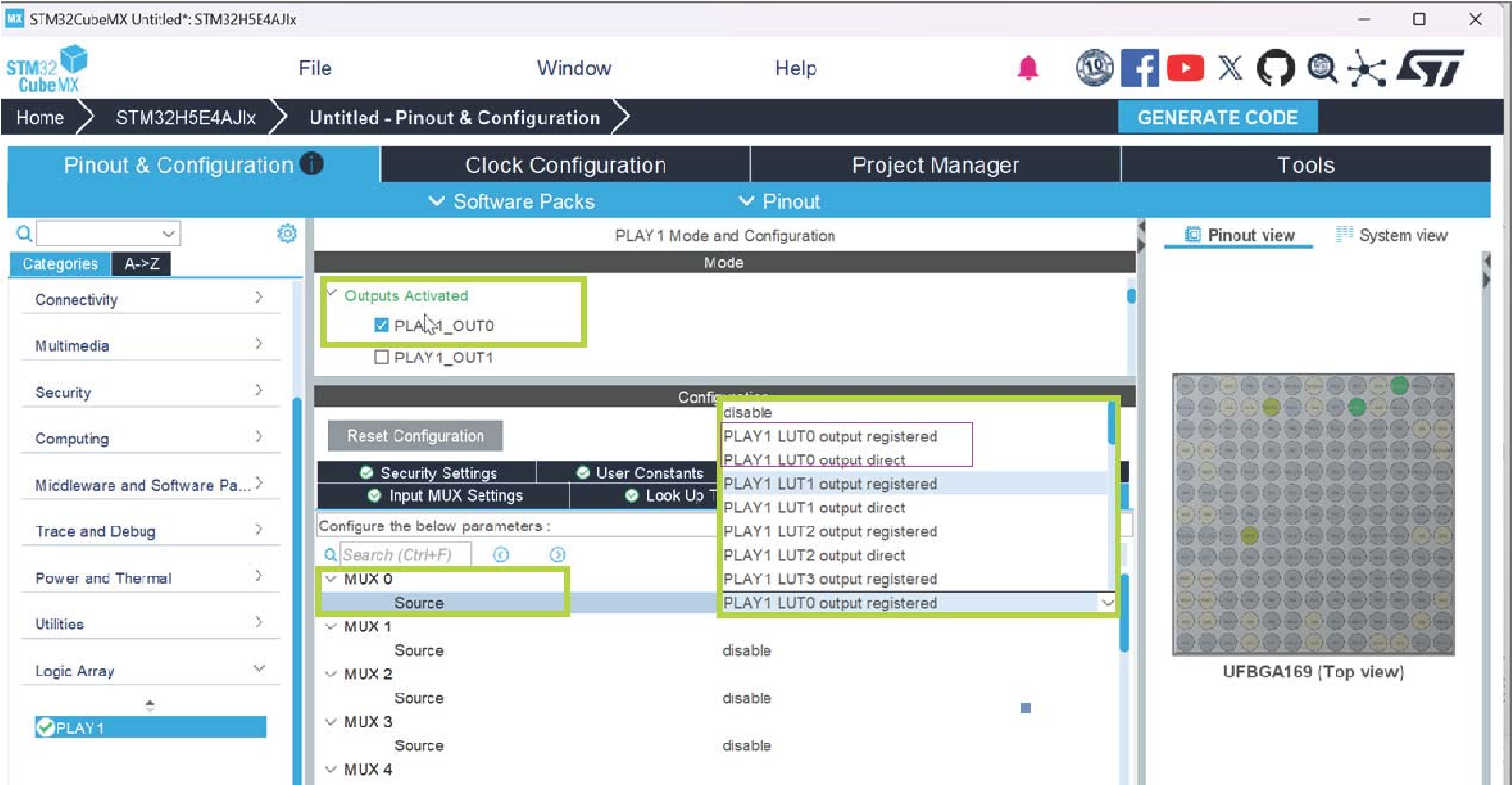Open the Help menu
1512x785 pixels.
click(796, 68)
